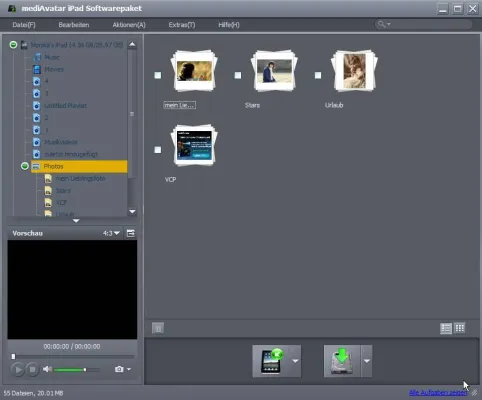
Task: Select the mein Lie... album thumbnail
Action: click(x=194, y=71)
